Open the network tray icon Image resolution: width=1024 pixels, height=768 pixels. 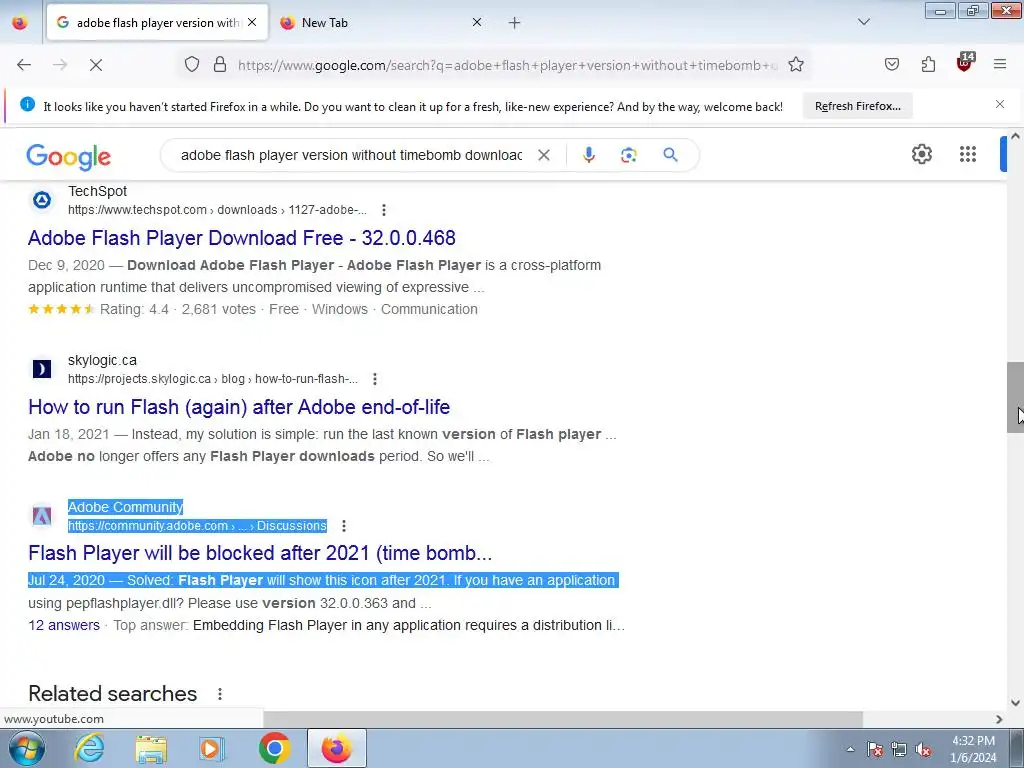(899, 749)
